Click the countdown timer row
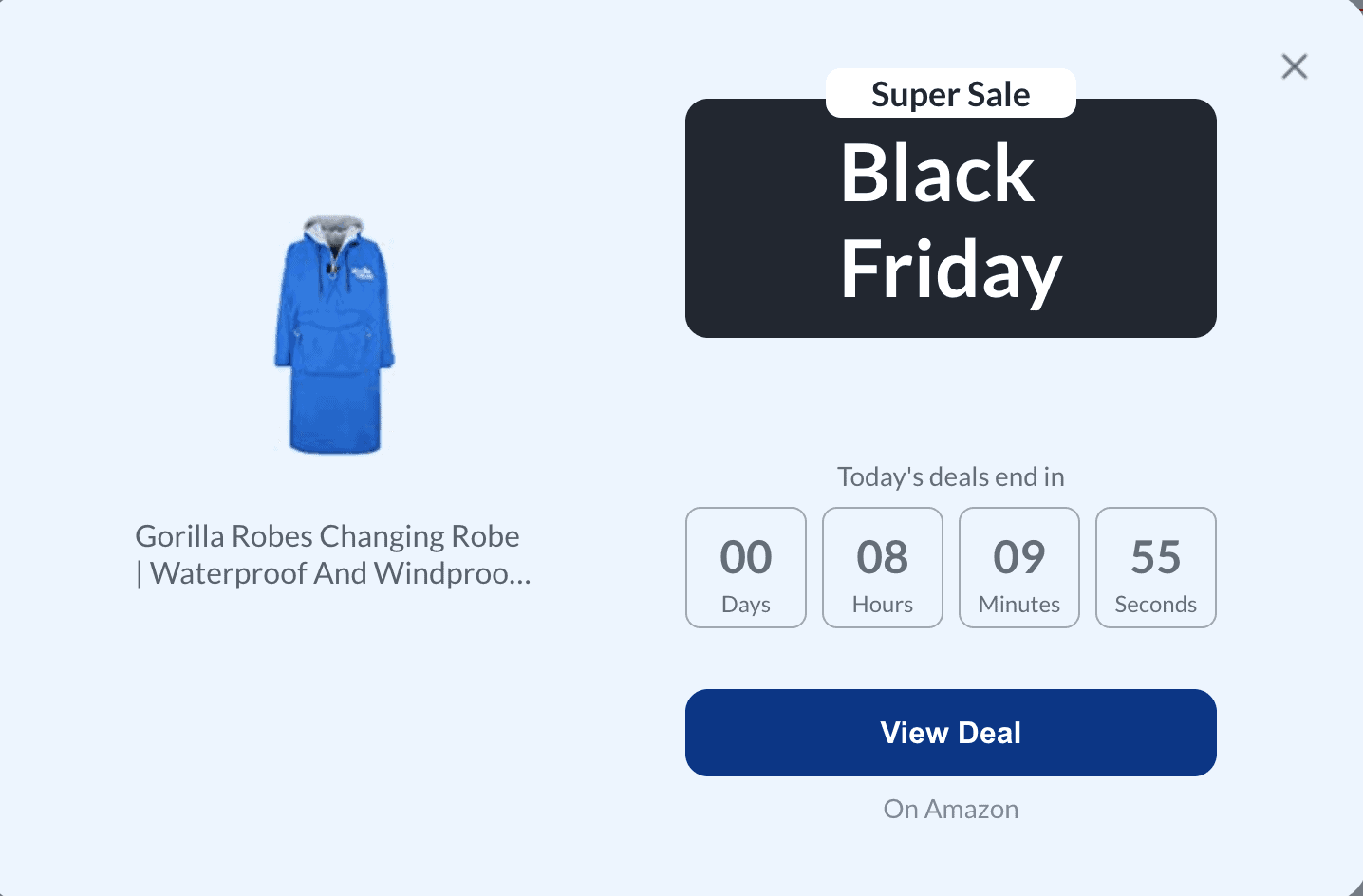The width and height of the screenshot is (1363, 896). point(950,568)
